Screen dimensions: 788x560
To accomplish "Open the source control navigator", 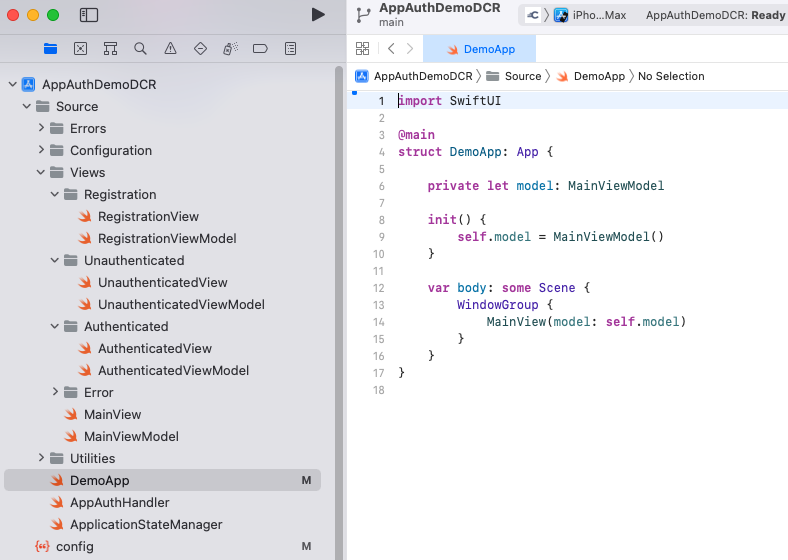I will [80, 49].
